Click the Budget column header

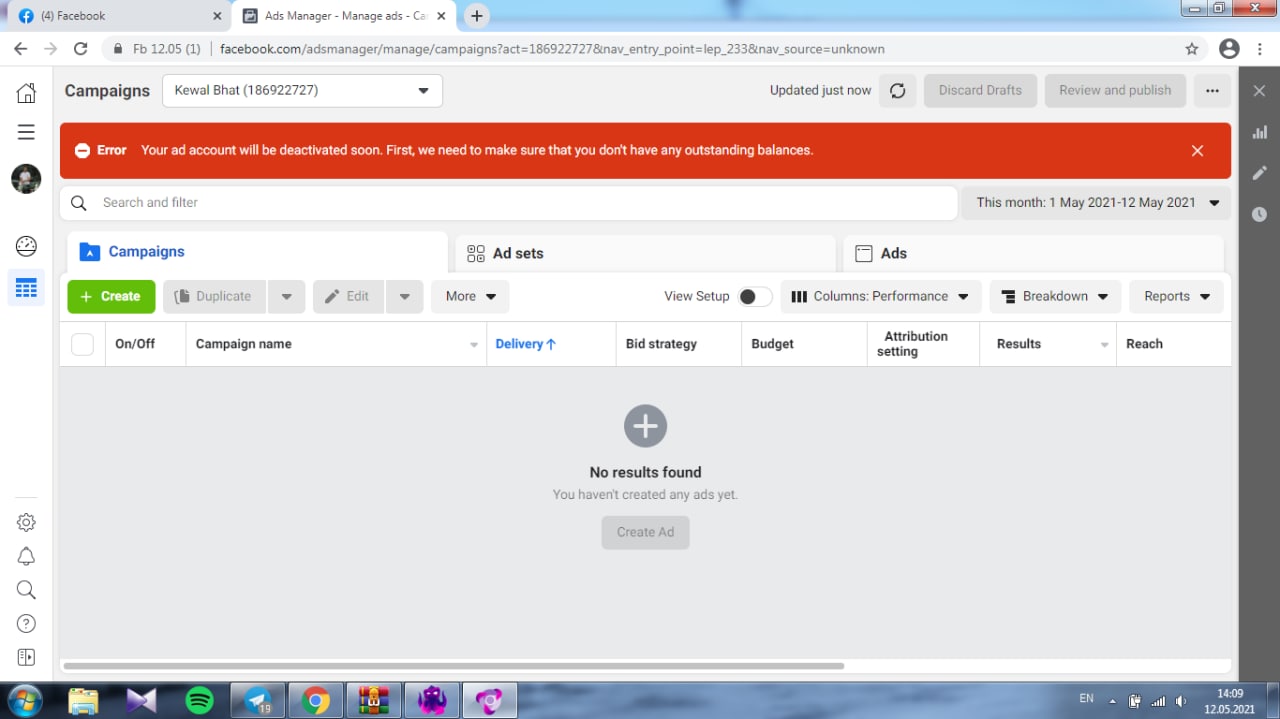tap(772, 344)
